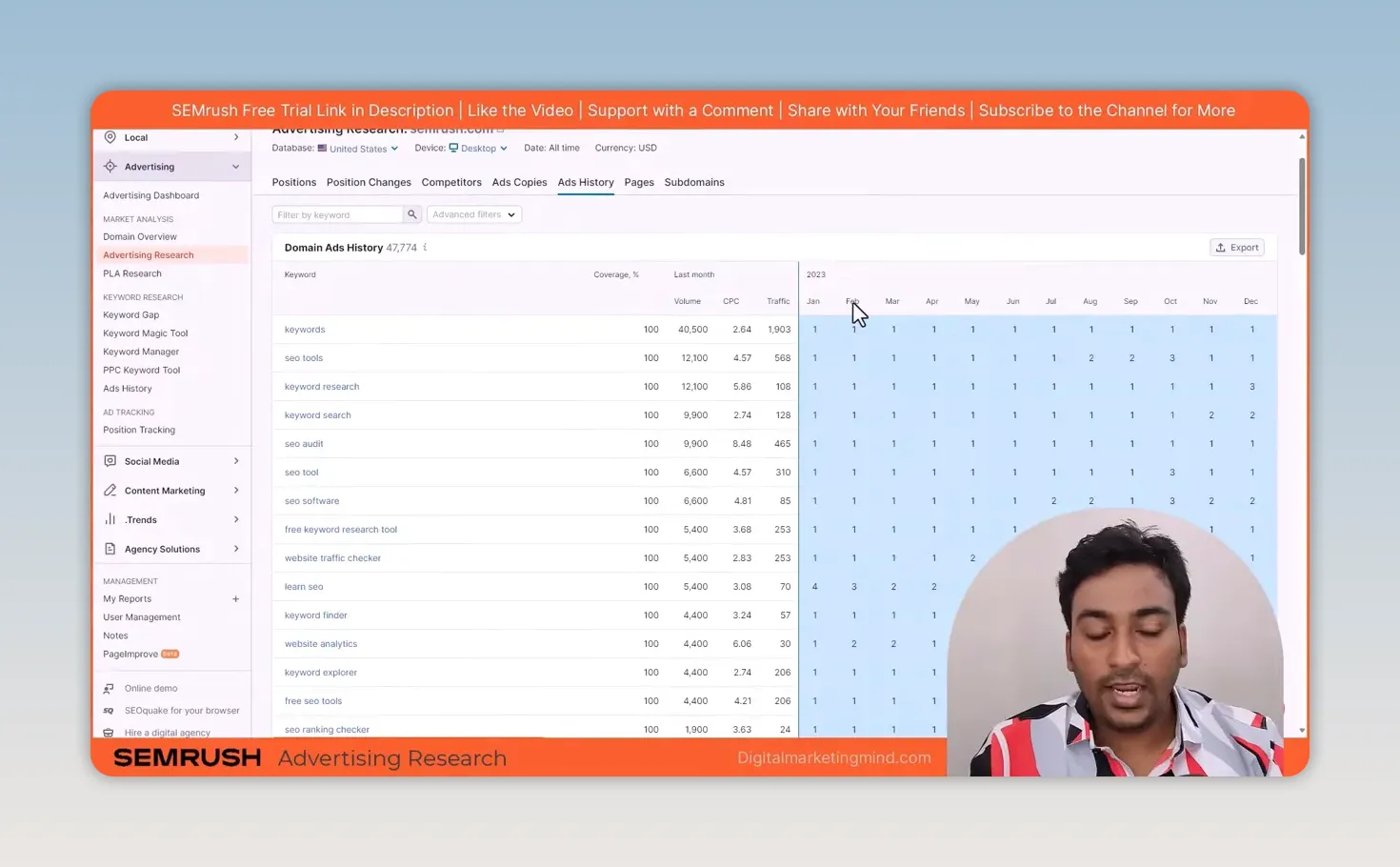Click the search magnifier icon button

click(x=412, y=214)
